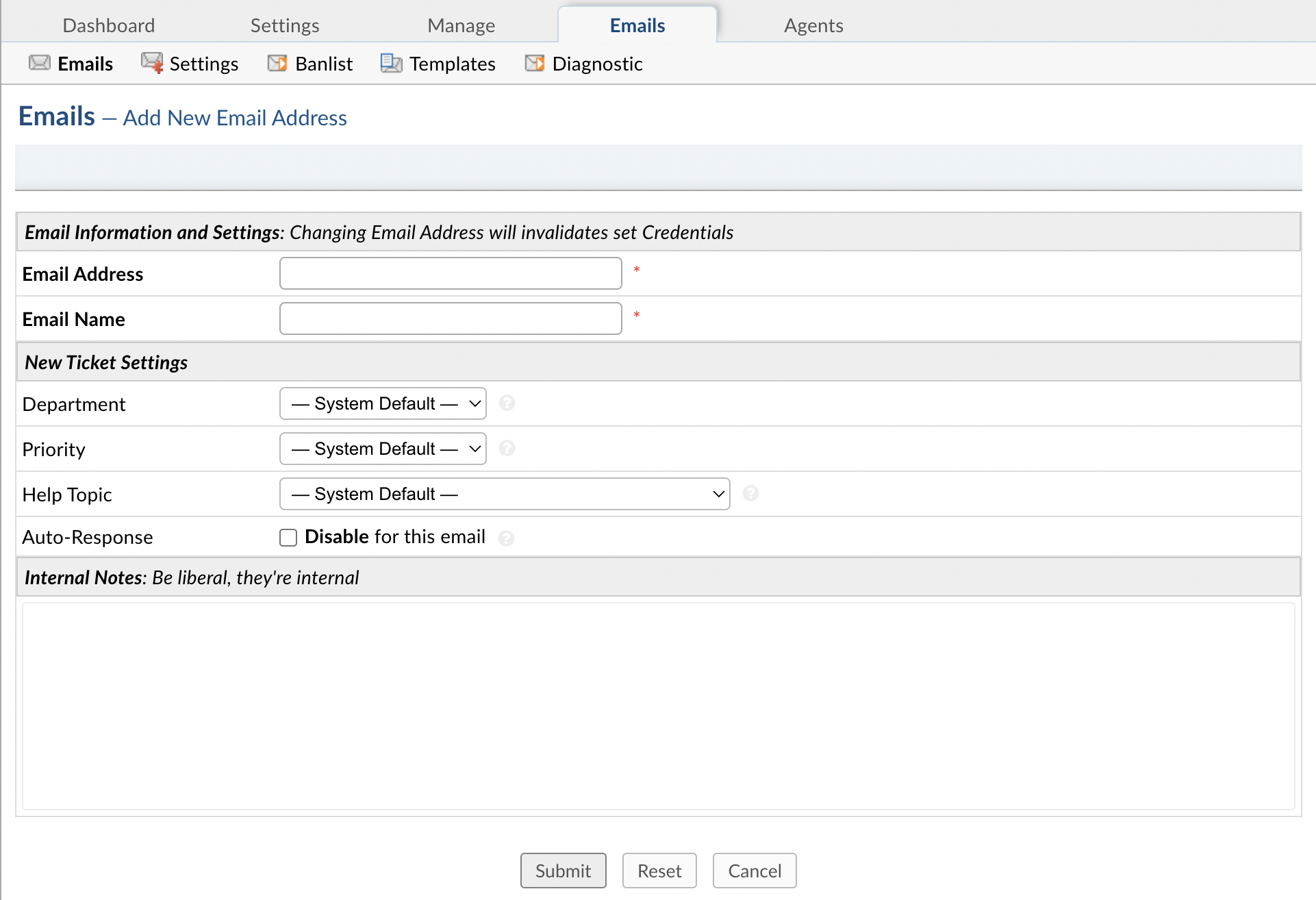Viewport: 1316px width, 900px height.
Task: Switch to the Emails main tab
Action: [638, 24]
